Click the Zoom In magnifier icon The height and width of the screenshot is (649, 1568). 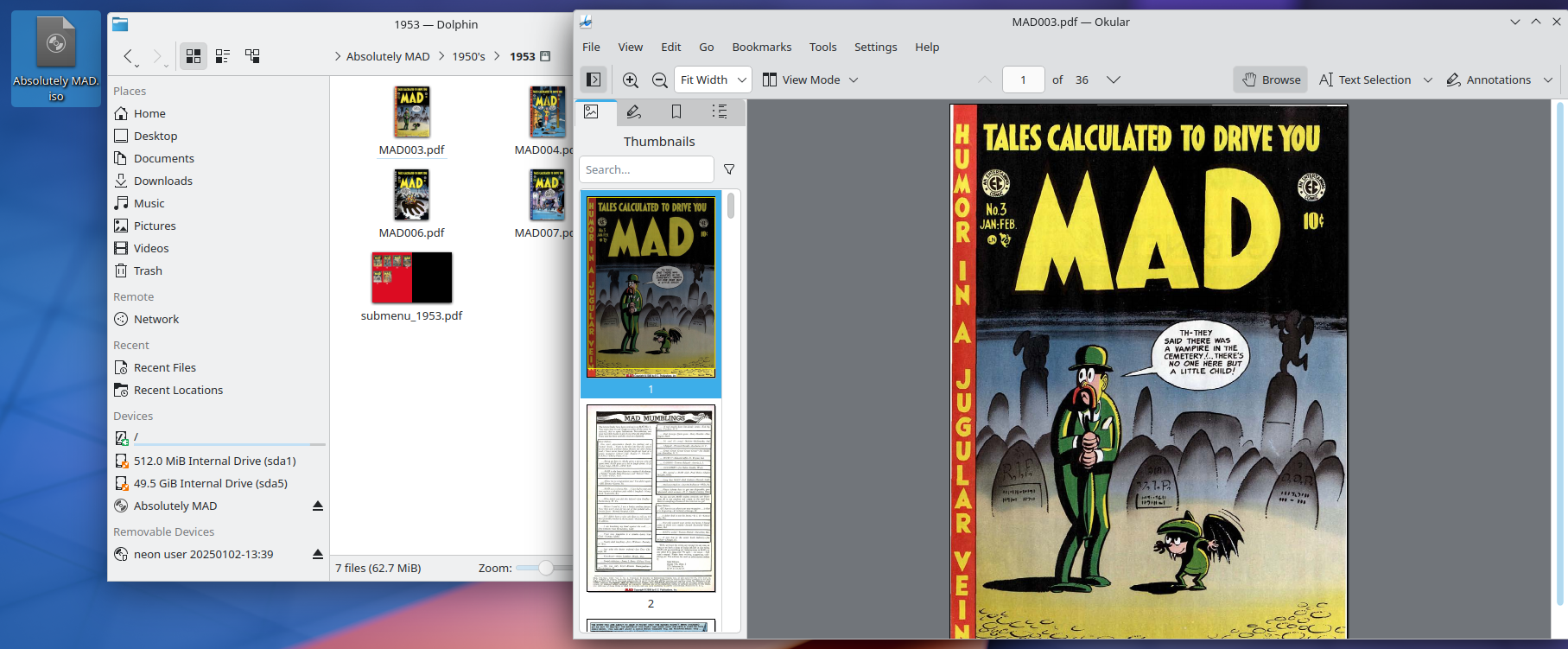(631, 80)
